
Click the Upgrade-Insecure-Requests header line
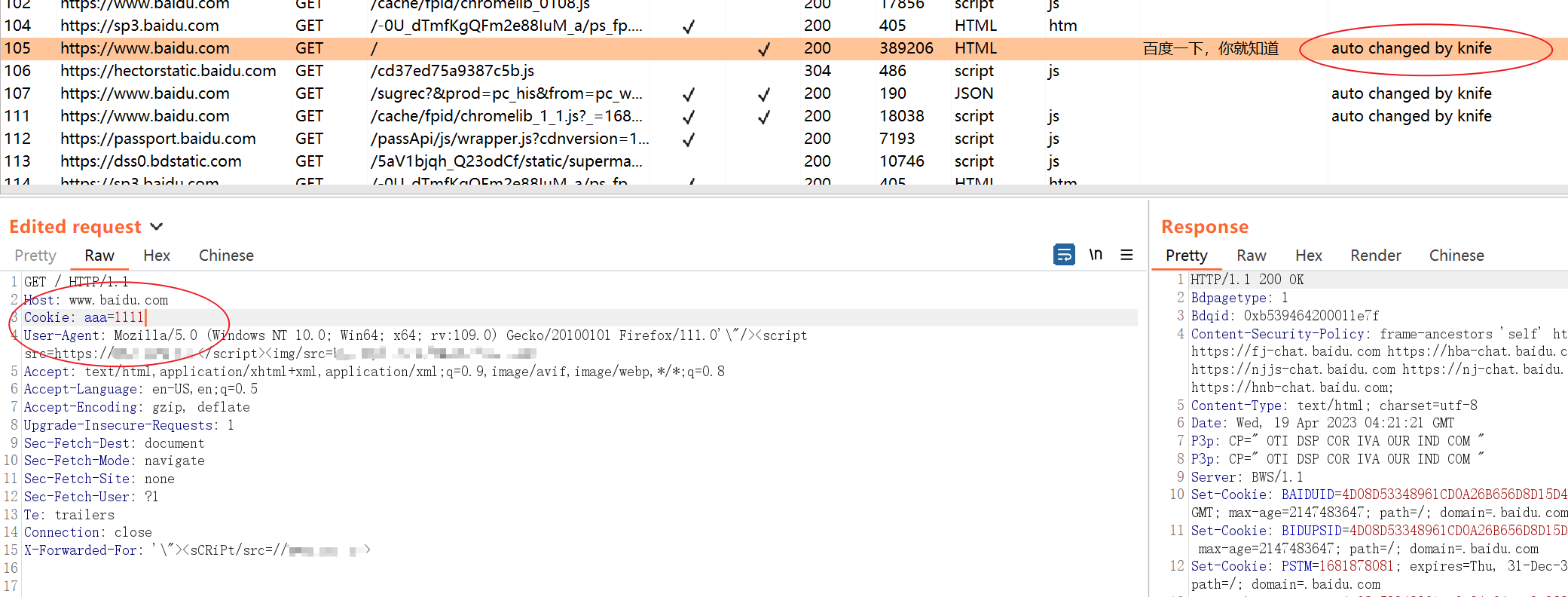pyautogui.click(x=129, y=425)
